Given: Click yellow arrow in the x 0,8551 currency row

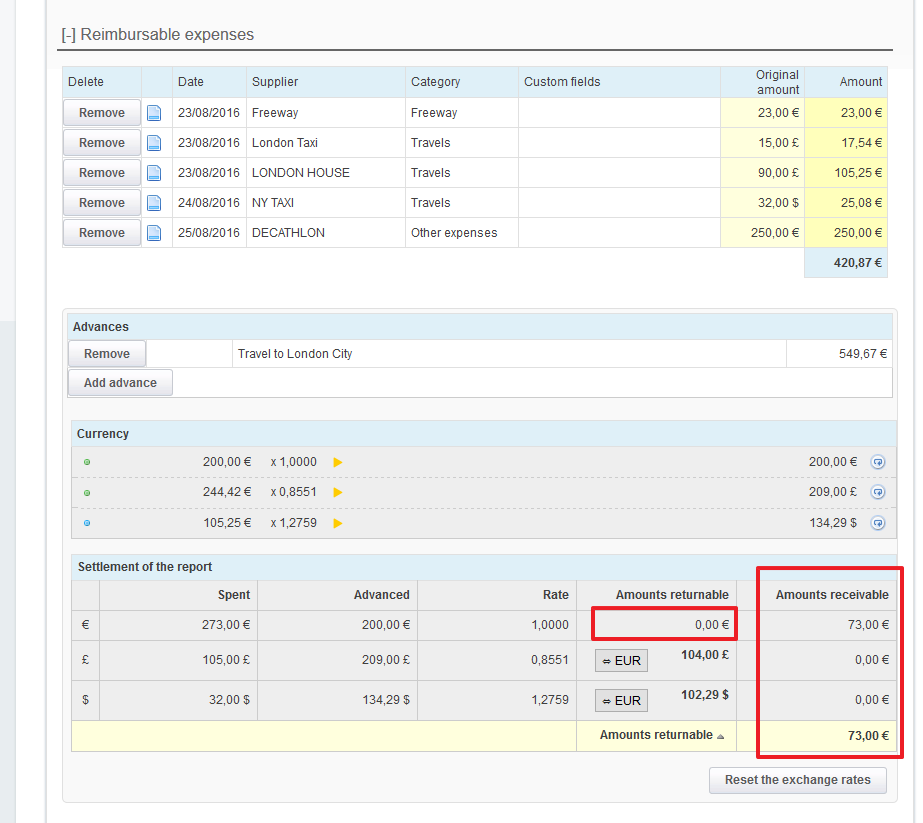Looking at the screenshot, I should pos(338,492).
